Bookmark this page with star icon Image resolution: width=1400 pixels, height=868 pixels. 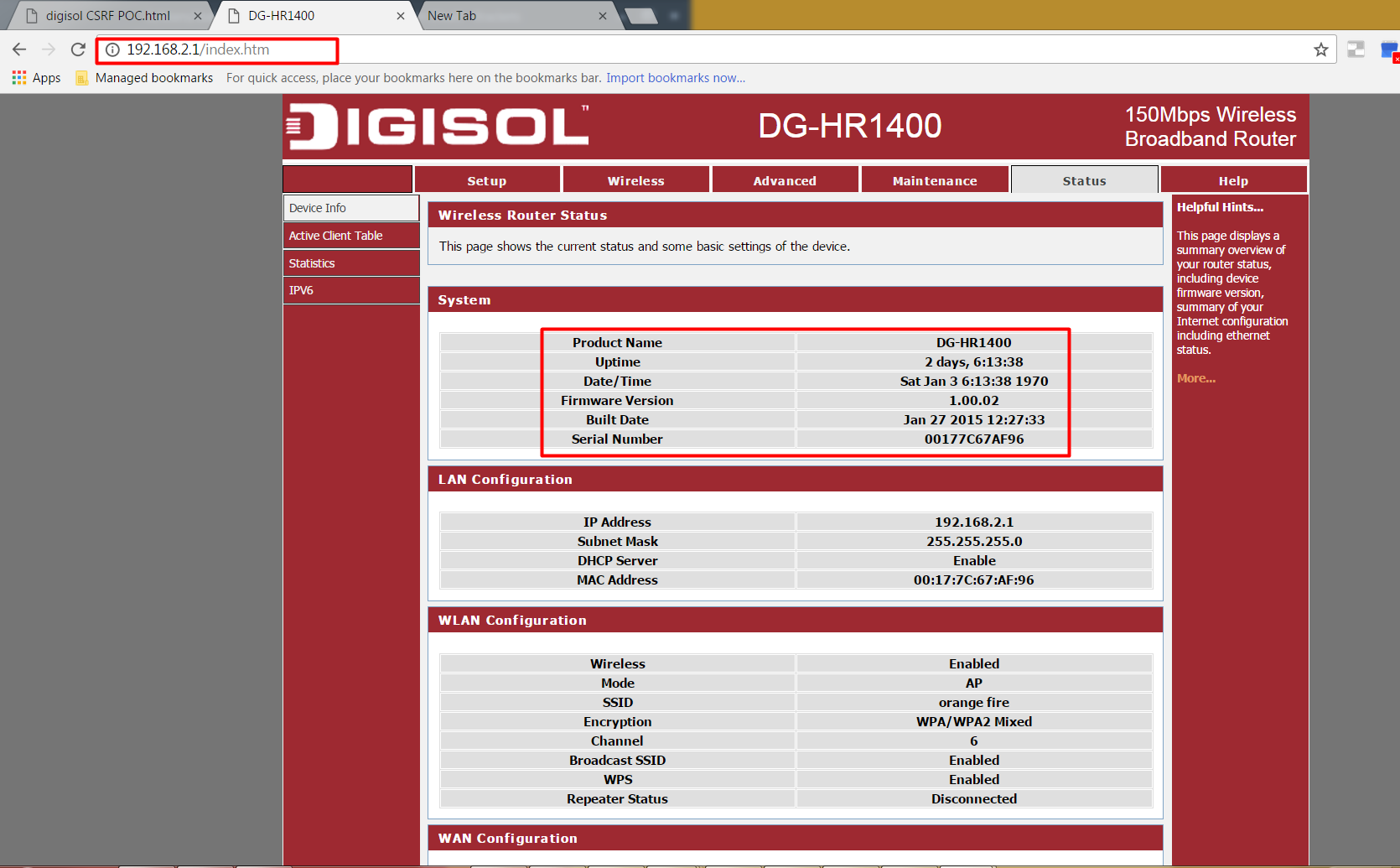click(1321, 49)
